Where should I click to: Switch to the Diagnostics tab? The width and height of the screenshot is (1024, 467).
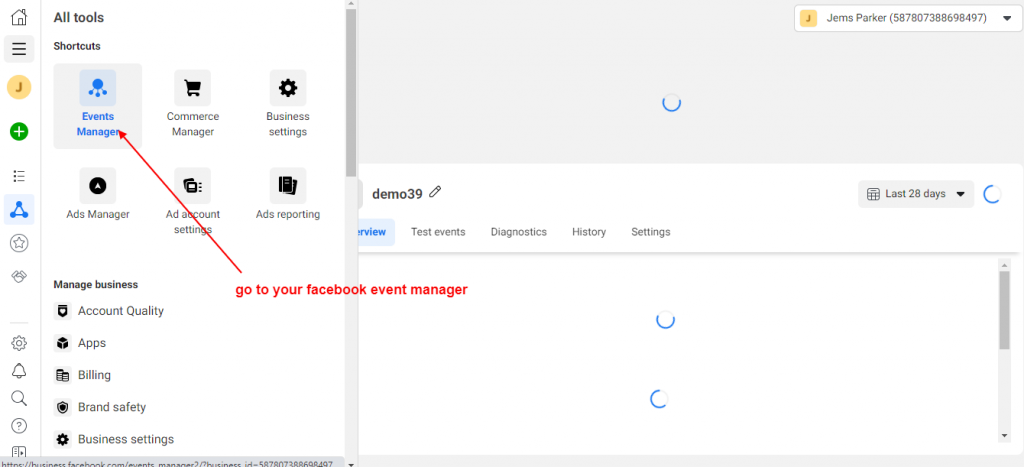tap(519, 232)
